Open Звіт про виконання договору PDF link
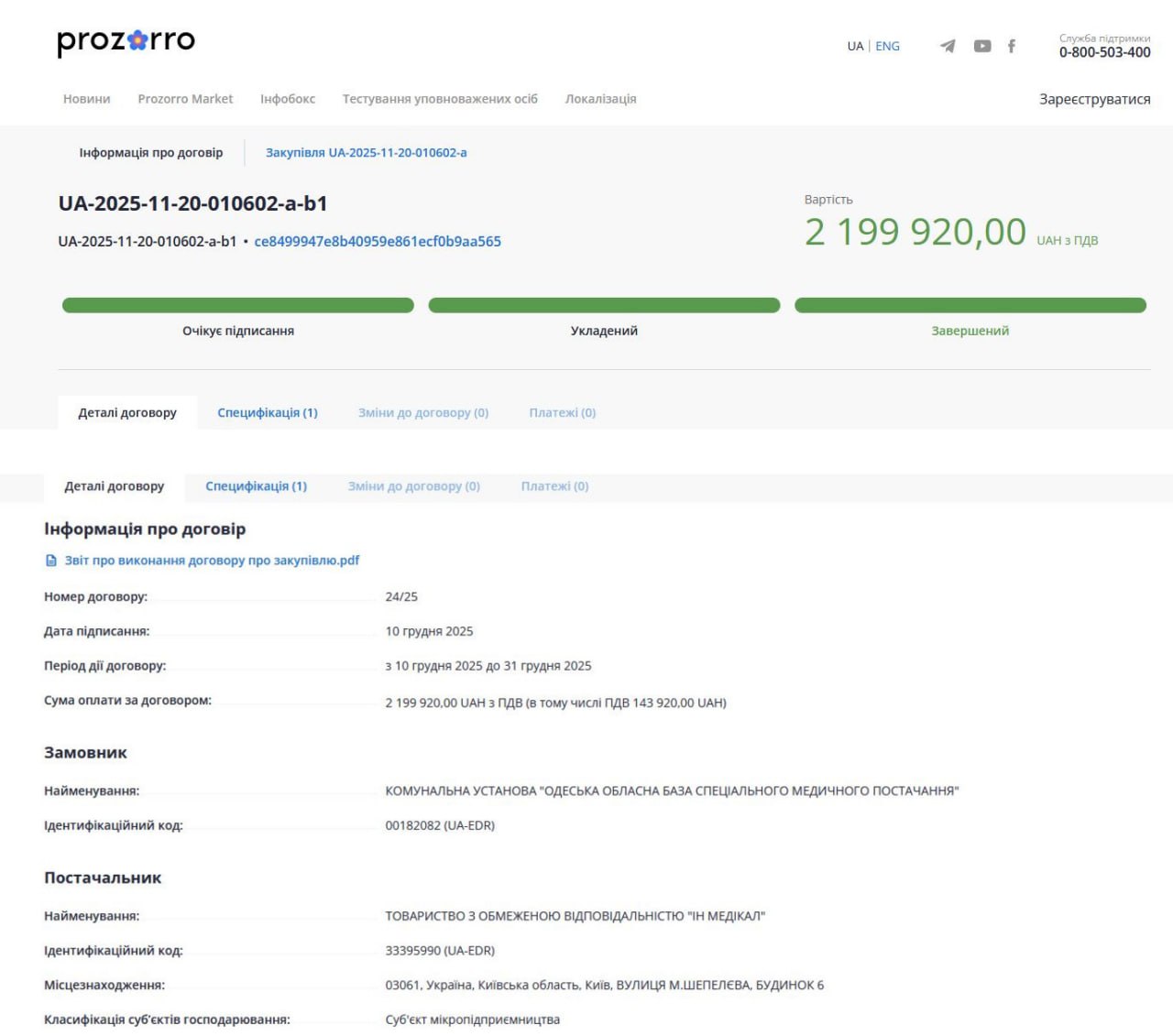Viewport: 1173px width, 1036px height. click(212, 561)
